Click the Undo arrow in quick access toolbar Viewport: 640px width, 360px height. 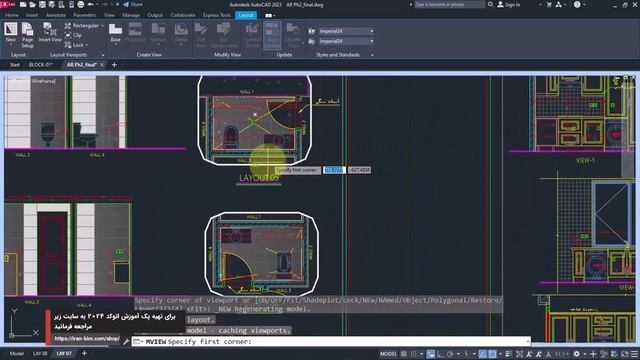tap(91, 4)
